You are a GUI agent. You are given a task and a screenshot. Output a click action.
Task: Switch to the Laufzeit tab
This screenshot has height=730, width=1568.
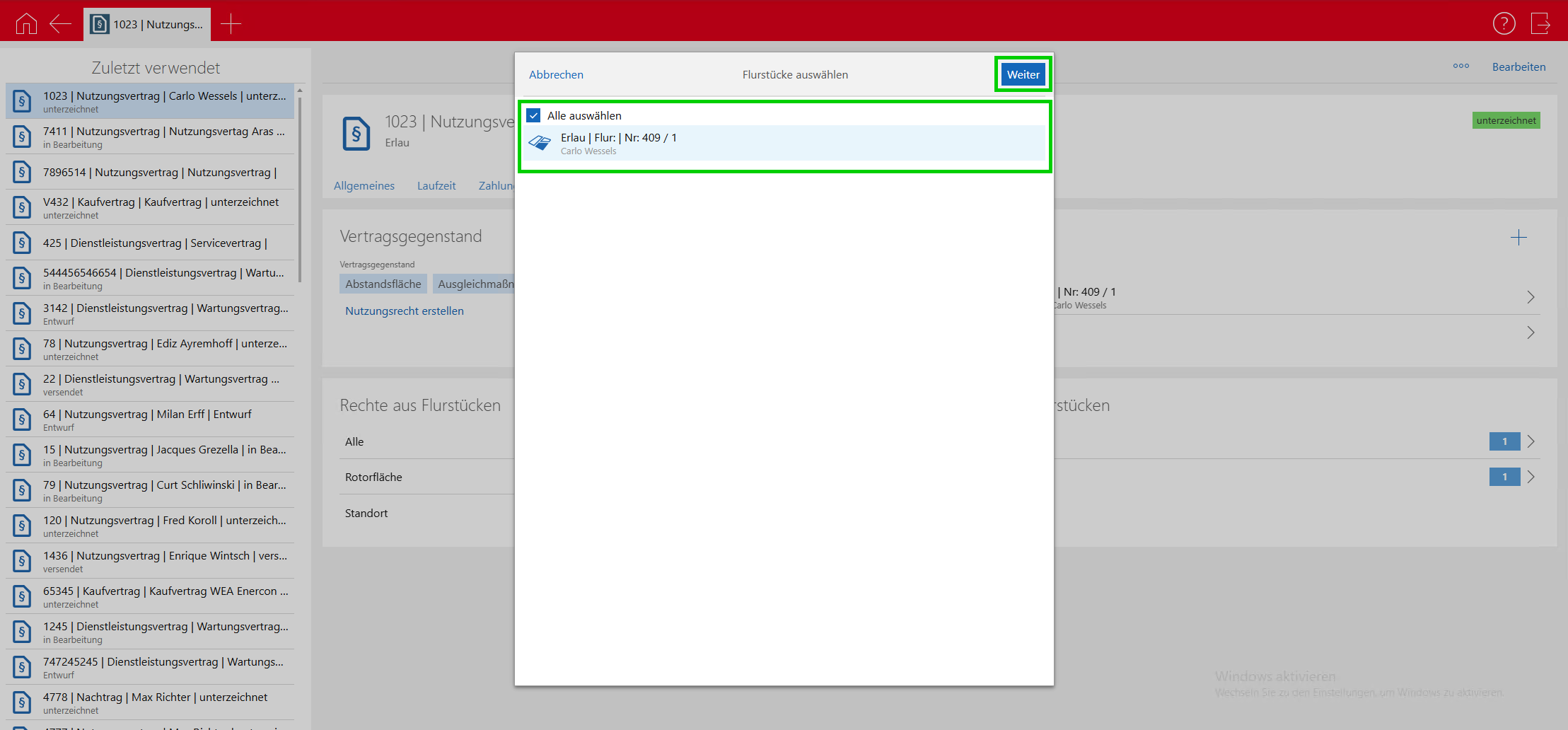(436, 185)
